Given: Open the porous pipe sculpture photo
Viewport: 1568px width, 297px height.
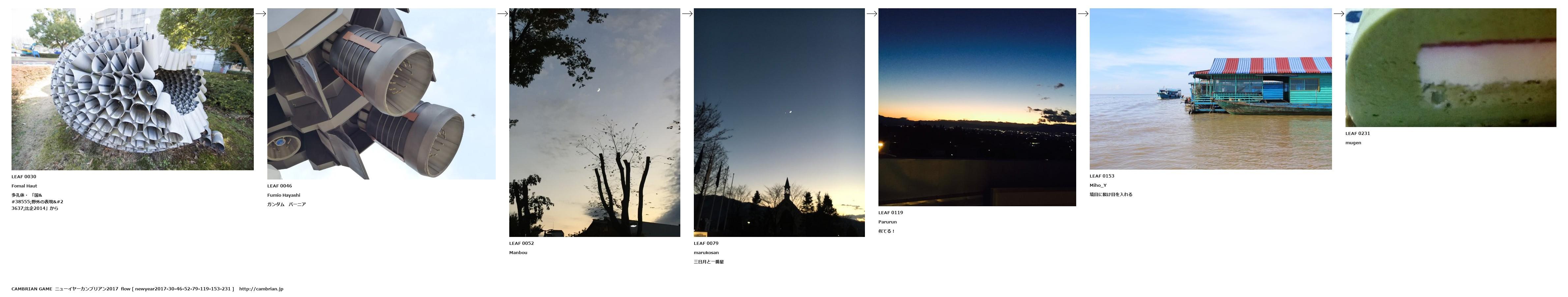Looking at the screenshot, I should [133, 89].
